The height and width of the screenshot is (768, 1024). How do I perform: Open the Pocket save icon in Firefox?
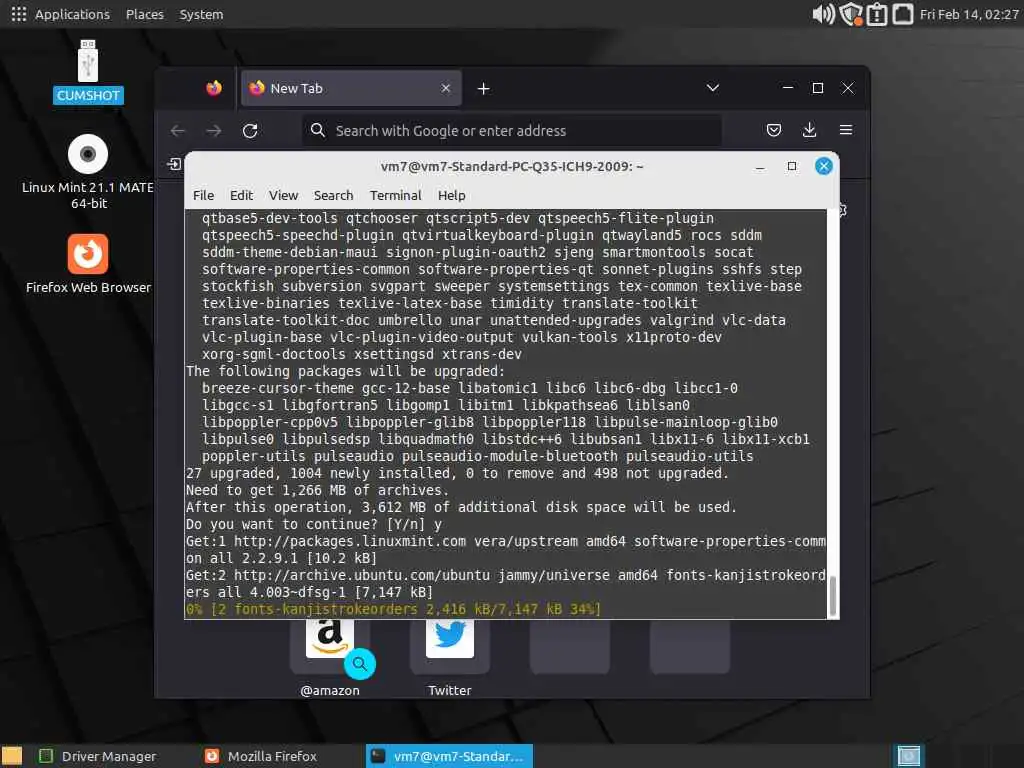click(x=774, y=130)
